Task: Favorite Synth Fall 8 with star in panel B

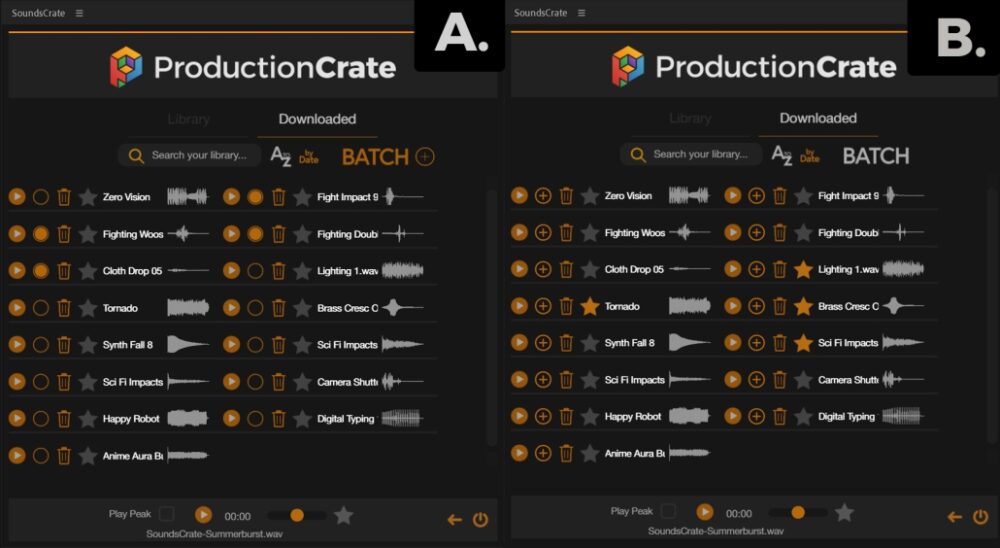Action: point(590,343)
